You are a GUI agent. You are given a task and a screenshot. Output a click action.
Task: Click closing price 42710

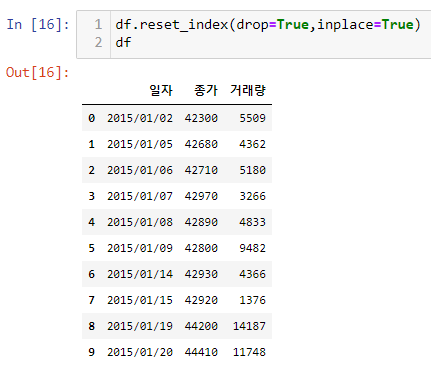[x=201, y=170]
